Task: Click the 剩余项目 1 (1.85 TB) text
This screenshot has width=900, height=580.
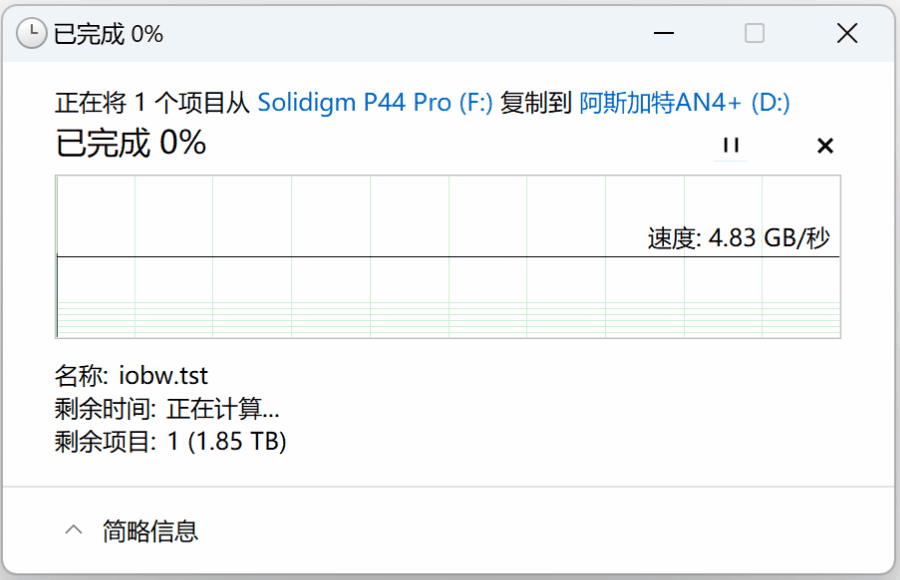Action: pyautogui.click(x=170, y=441)
